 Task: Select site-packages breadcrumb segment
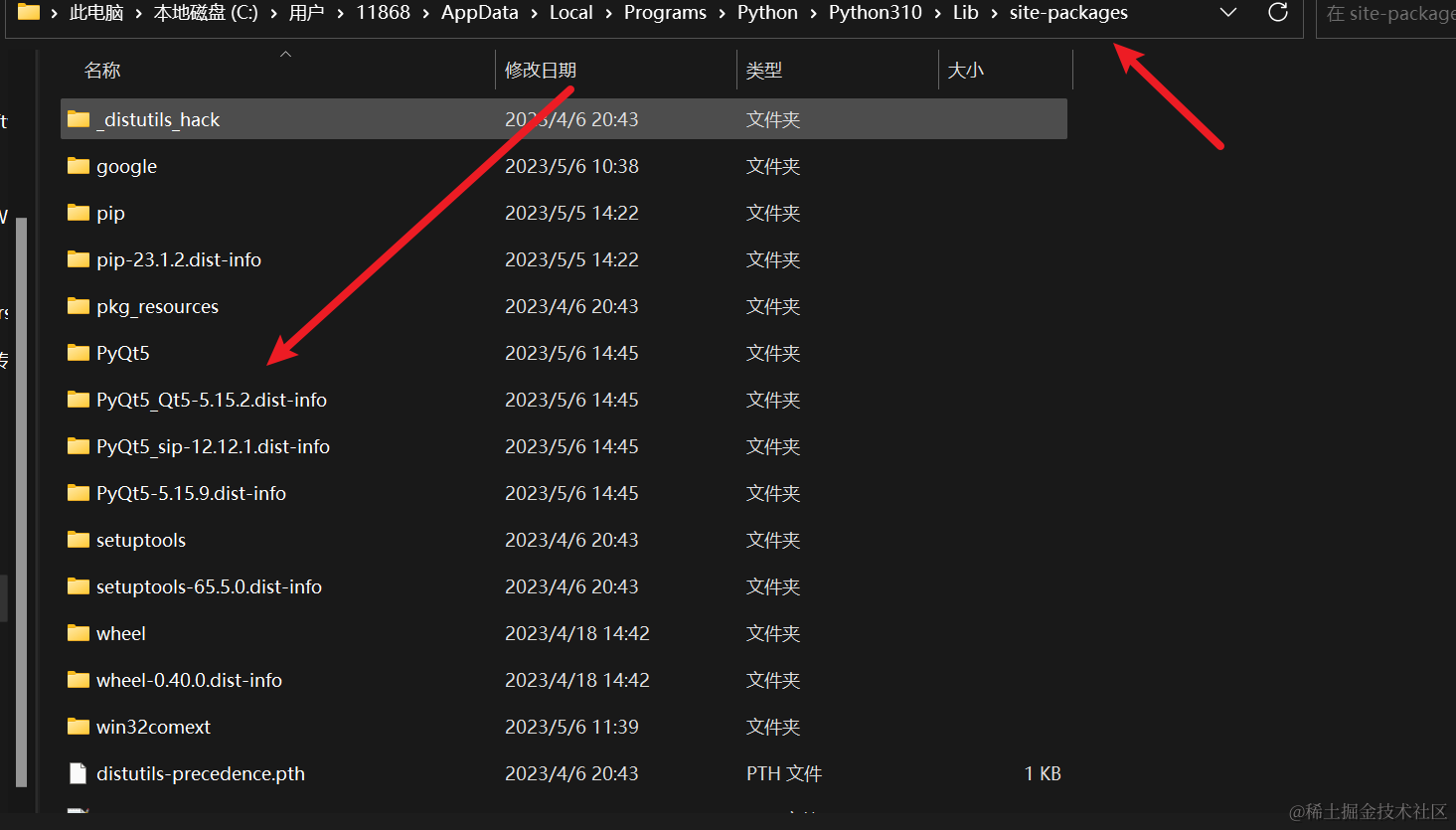point(1068,13)
